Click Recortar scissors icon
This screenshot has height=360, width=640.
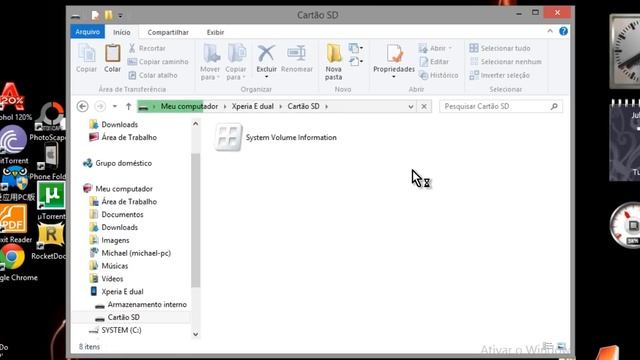(132, 48)
